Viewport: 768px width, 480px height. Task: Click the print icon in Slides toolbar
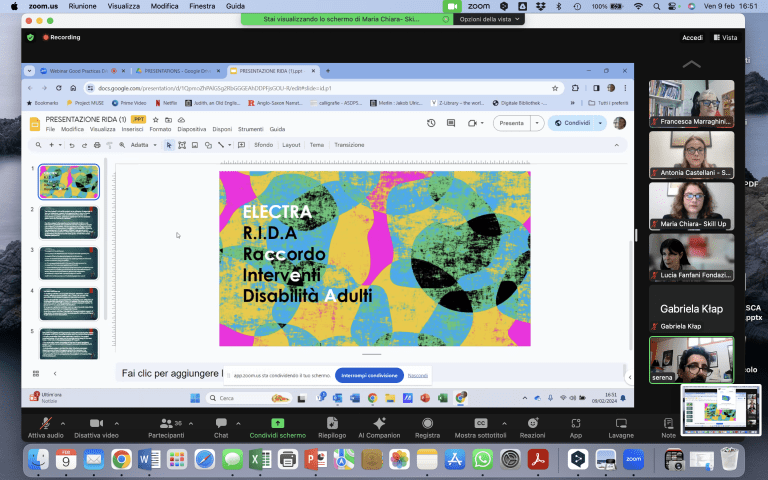pyautogui.click(x=97, y=145)
